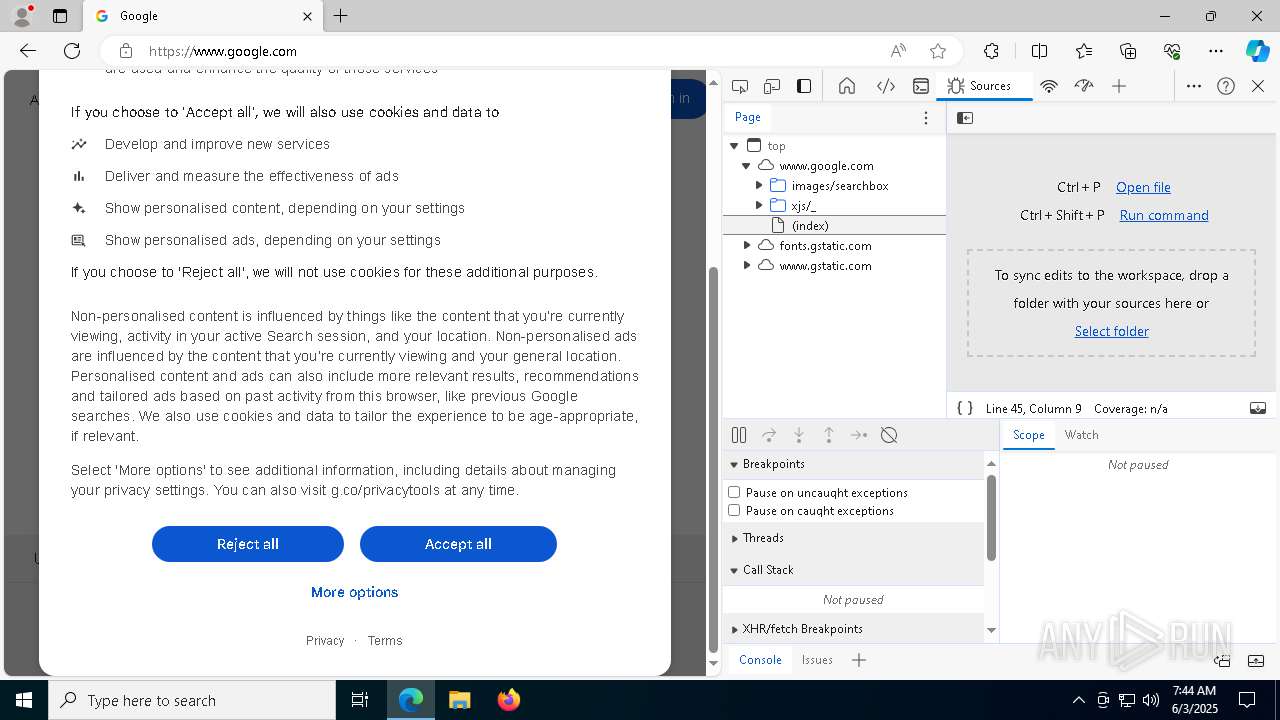This screenshot has height=720, width=1280.
Task: Click the Pause script execution button
Action: [739, 435]
